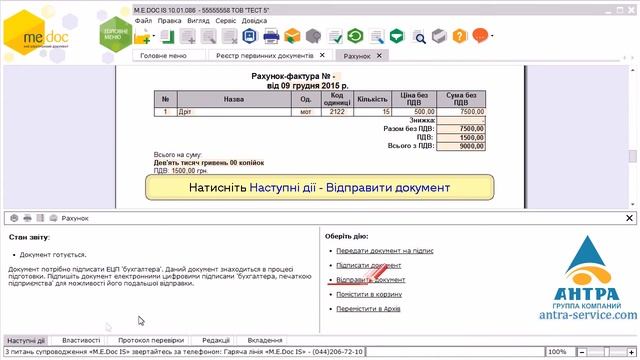Click Відправити документ link
This screenshot has width=640, height=360.
[371, 280]
